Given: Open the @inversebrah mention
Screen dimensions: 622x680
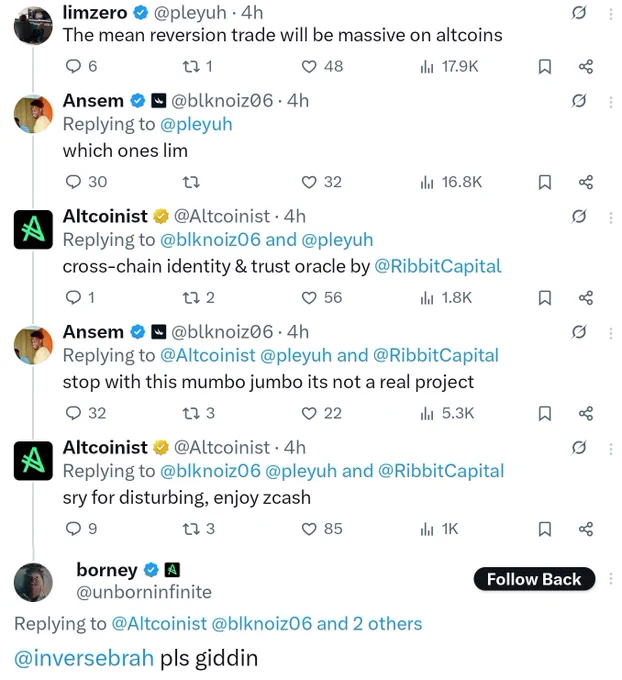Looking at the screenshot, I should [x=84, y=658].
